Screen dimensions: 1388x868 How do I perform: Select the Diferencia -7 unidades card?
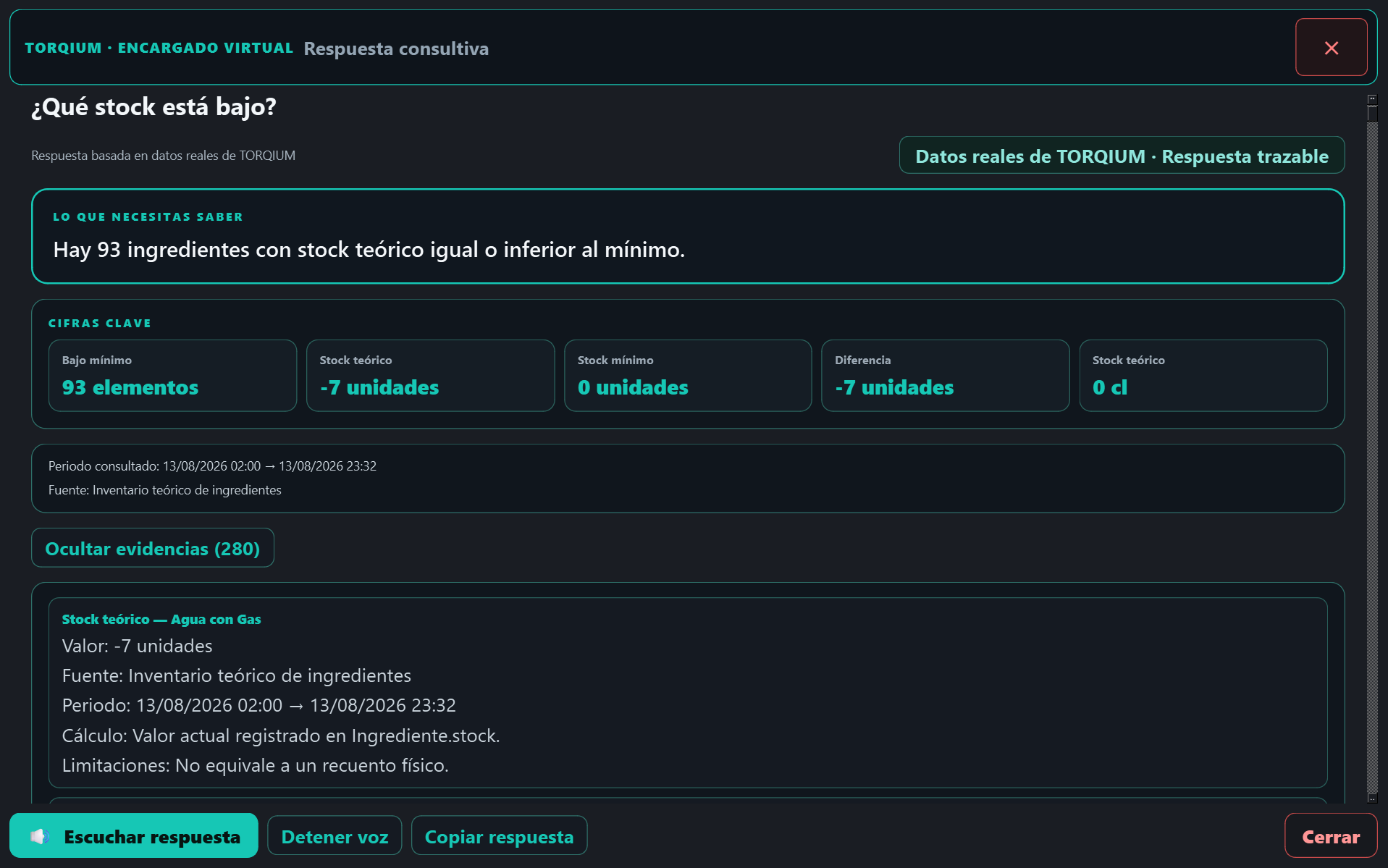point(946,376)
